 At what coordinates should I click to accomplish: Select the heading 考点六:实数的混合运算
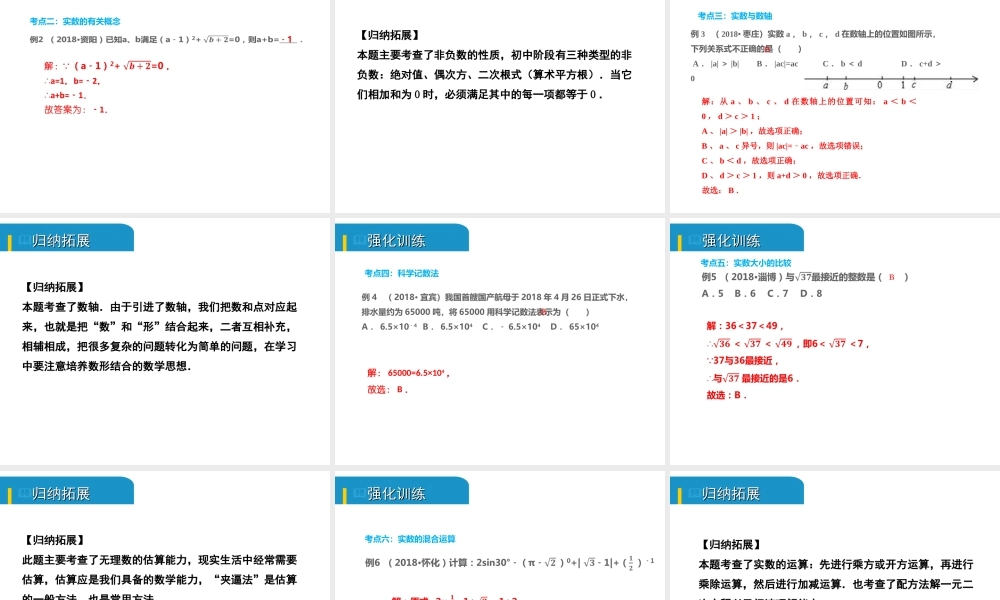point(409,539)
